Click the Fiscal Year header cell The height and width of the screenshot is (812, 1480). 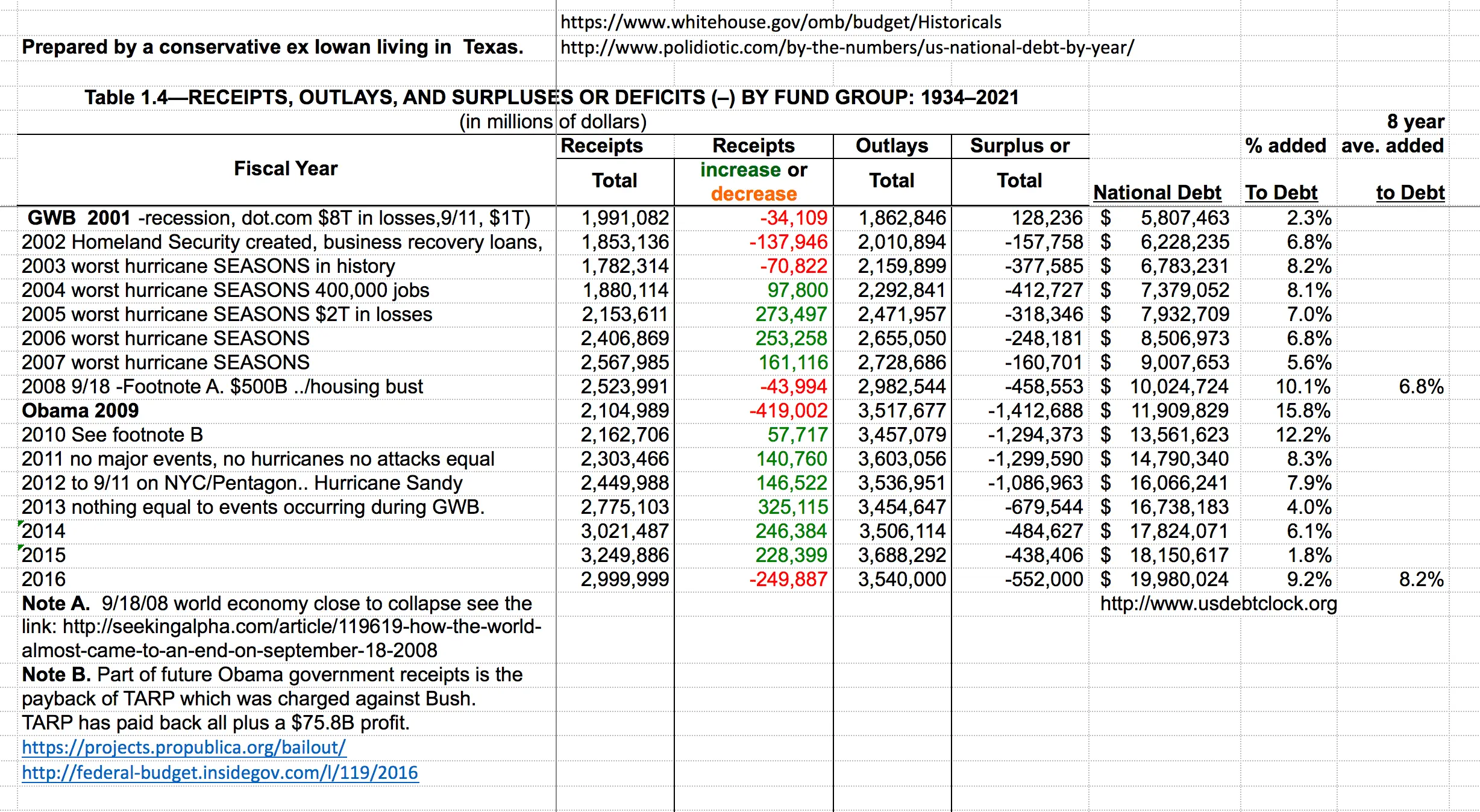(x=285, y=169)
